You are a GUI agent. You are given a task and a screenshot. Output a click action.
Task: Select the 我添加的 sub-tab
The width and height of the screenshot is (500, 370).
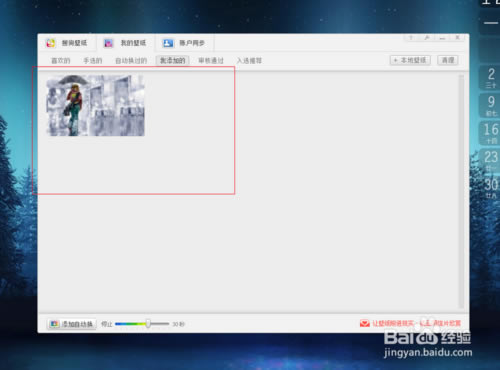pos(173,60)
